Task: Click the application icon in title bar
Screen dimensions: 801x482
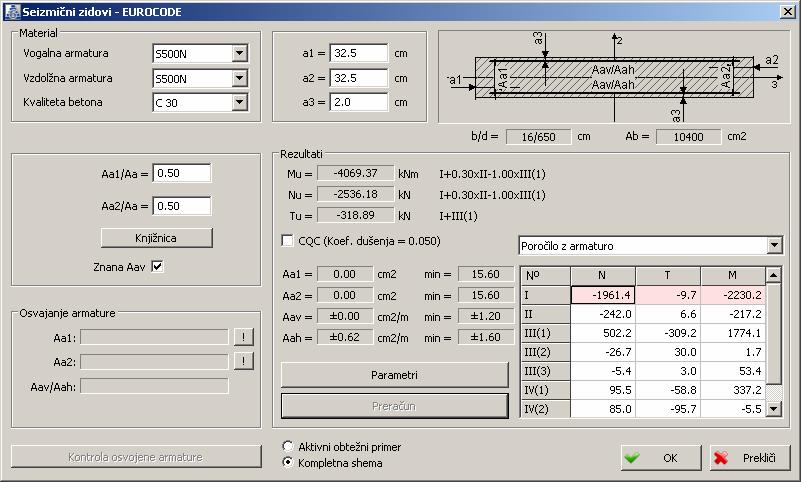Action: [12, 12]
